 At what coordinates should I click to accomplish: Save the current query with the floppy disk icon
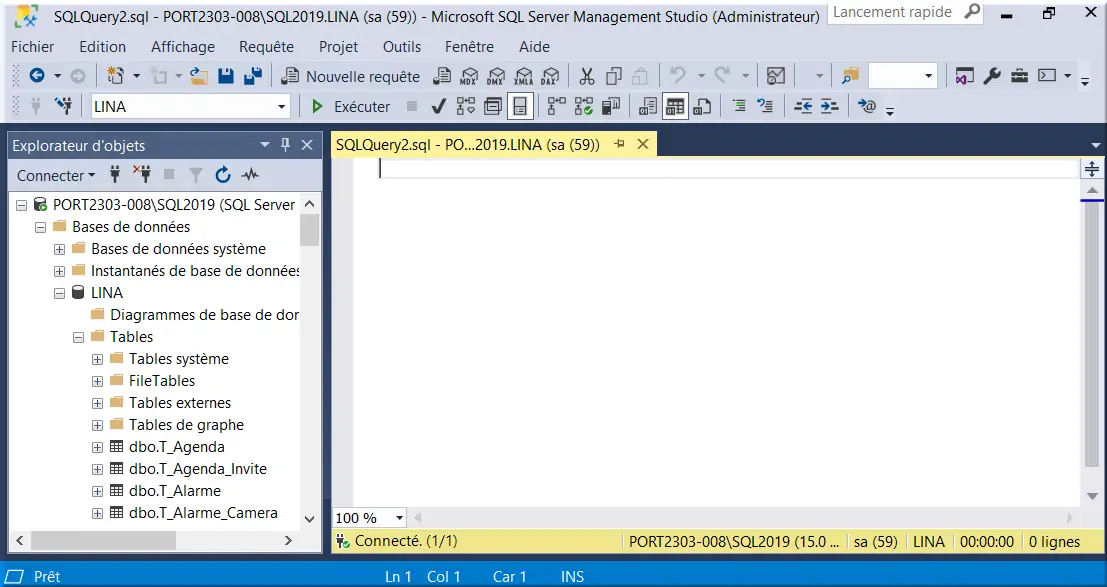tap(226, 76)
